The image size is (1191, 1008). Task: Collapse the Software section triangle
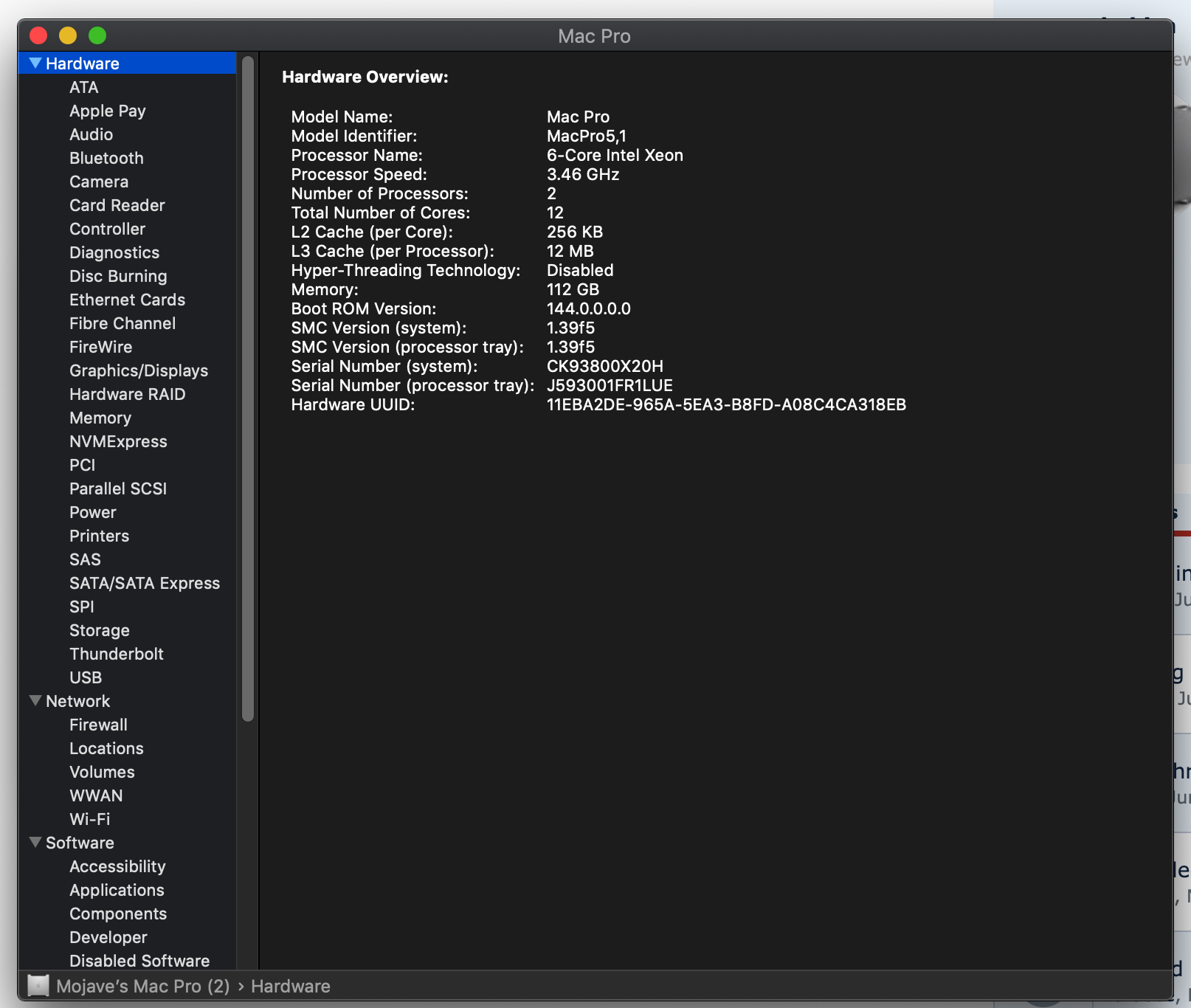(35, 843)
